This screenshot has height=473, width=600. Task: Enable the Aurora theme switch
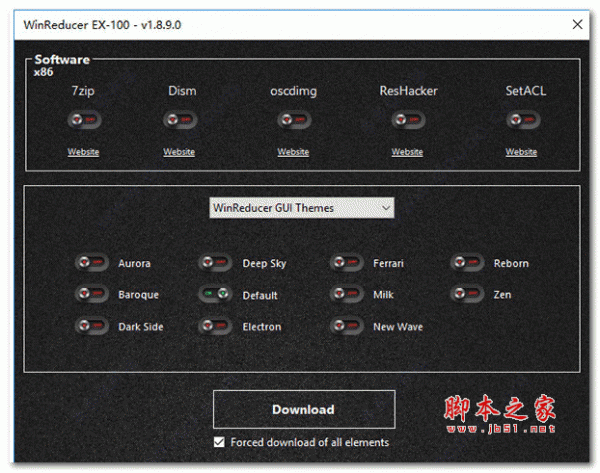(92, 263)
